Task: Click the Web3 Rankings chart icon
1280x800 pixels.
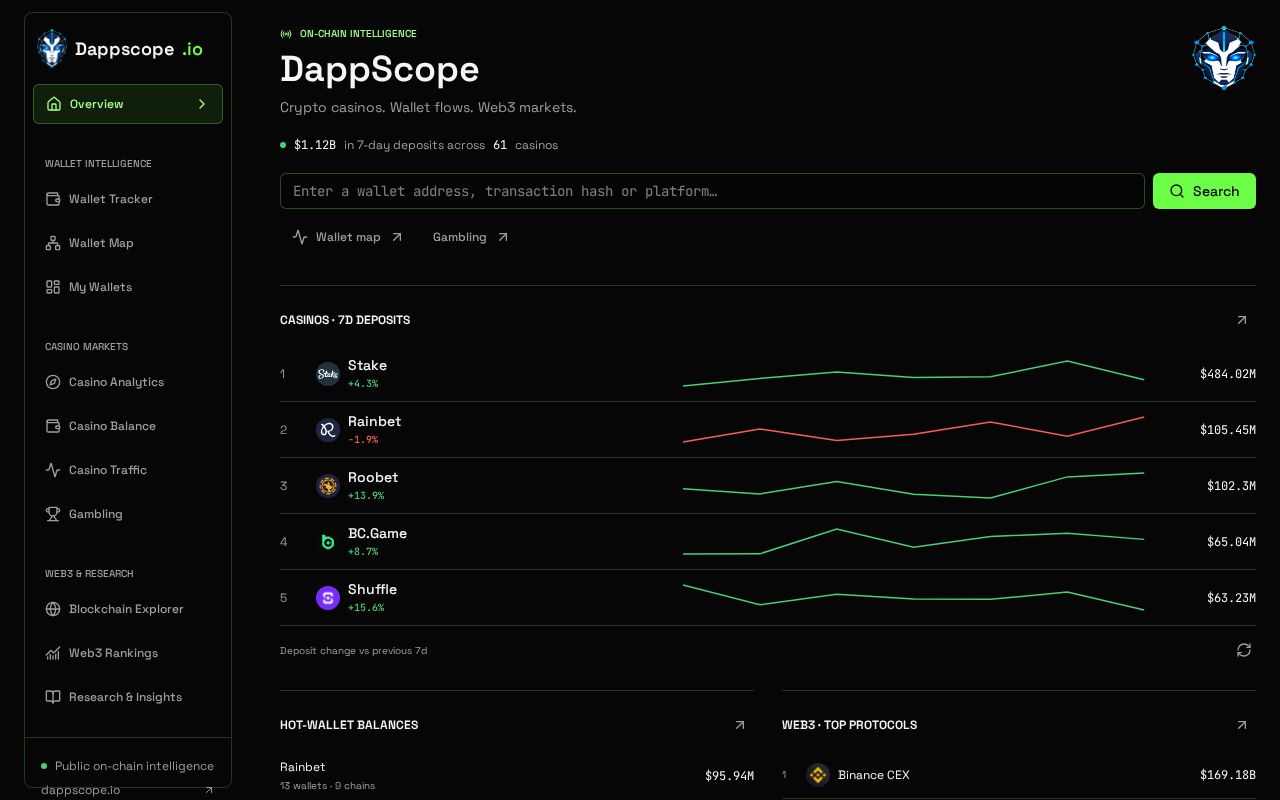Action: (x=53, y=653)
